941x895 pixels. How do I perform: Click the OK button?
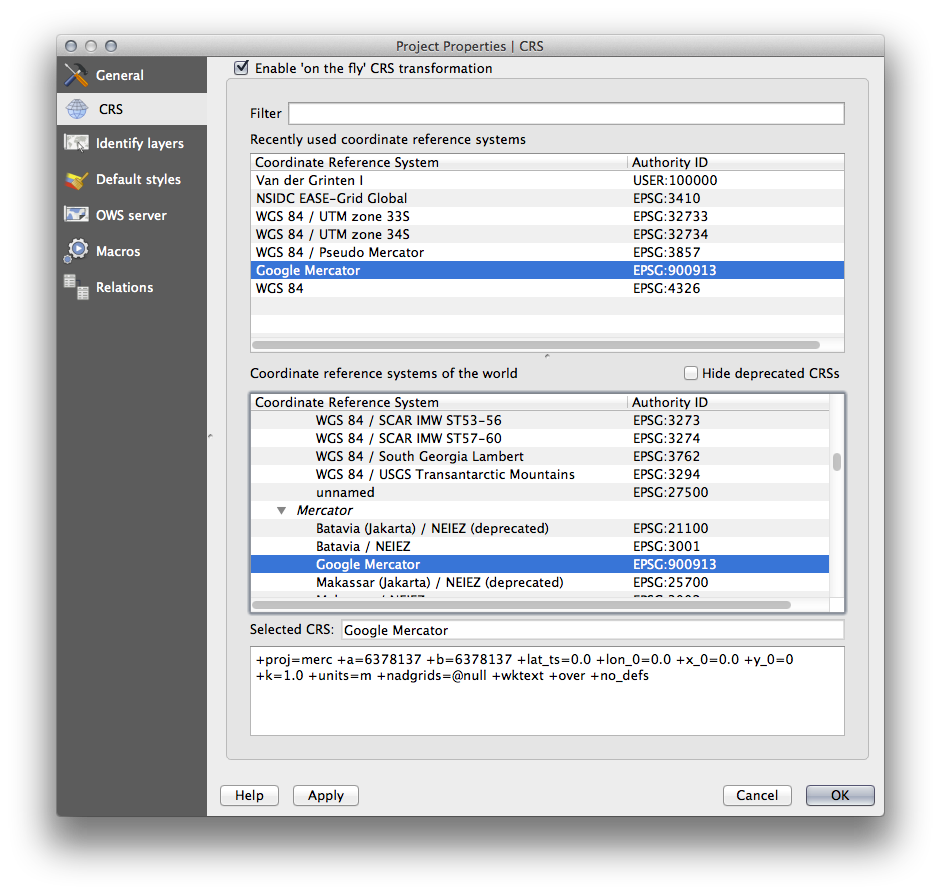pyautogui.click(x=839, y=795)
